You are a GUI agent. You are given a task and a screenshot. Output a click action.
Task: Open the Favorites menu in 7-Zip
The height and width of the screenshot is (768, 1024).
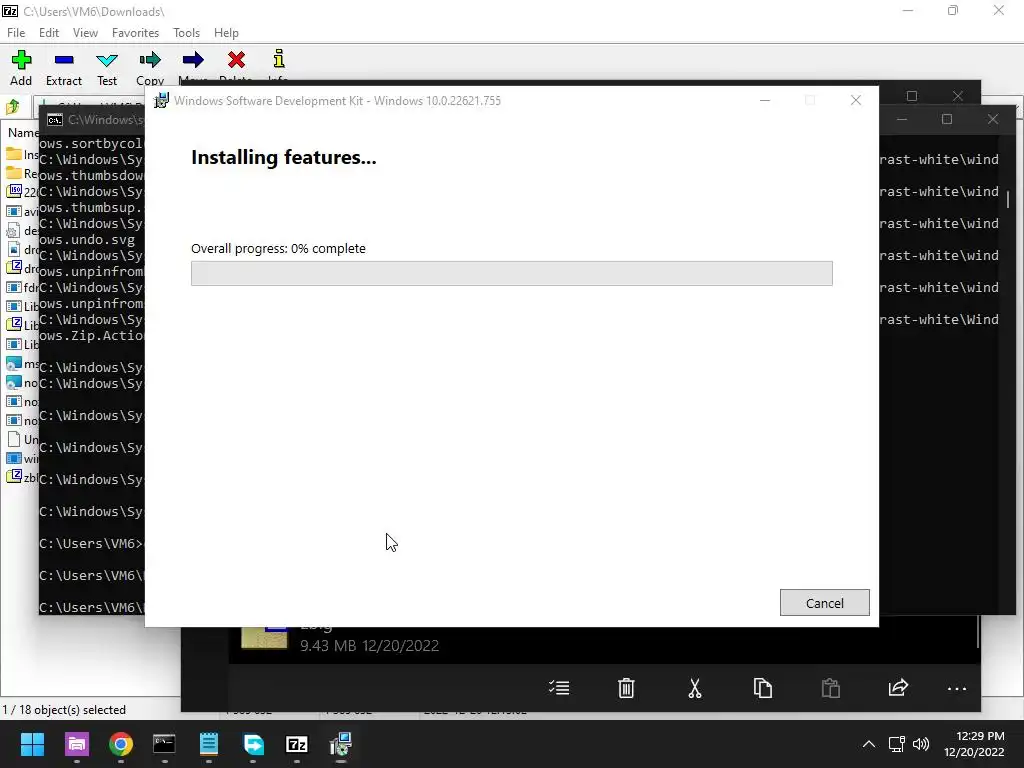coord(135,33)
